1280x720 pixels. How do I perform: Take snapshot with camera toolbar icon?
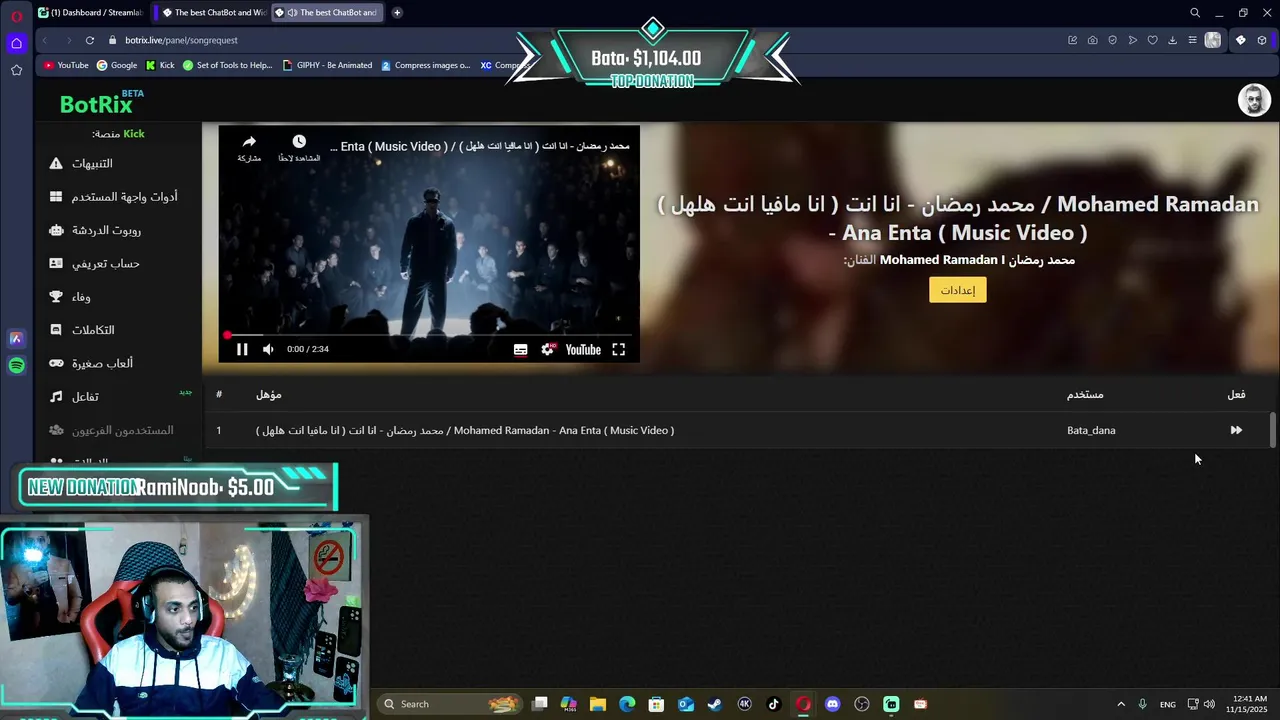pos(1092,40)
